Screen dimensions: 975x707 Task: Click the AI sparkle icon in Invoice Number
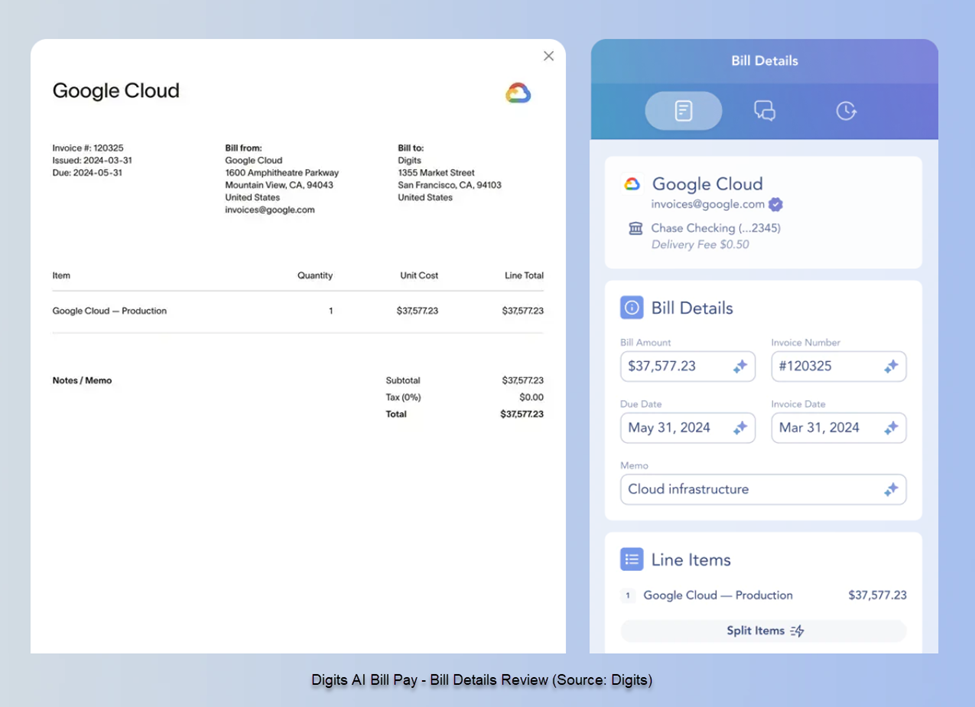891,366
